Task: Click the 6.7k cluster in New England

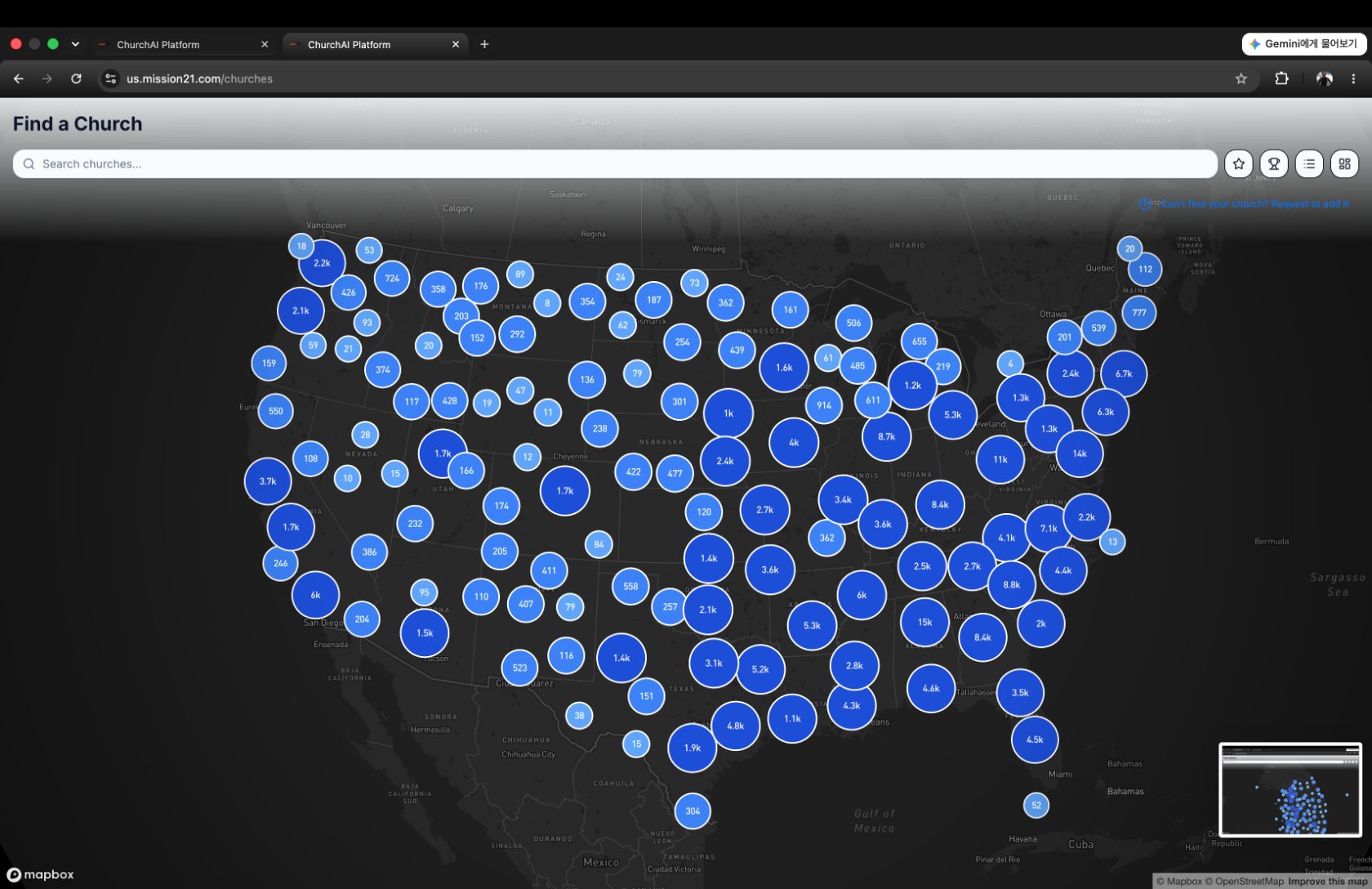Action: [1124, 373]
